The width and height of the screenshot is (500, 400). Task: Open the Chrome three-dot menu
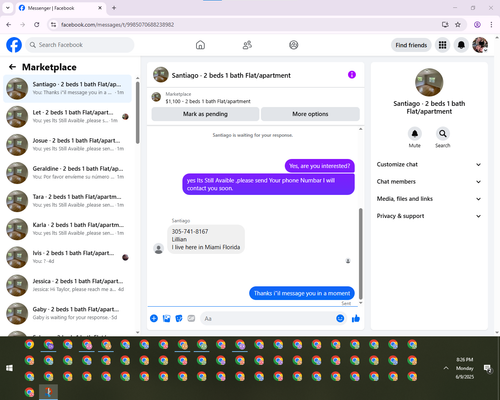pos(491,24)
